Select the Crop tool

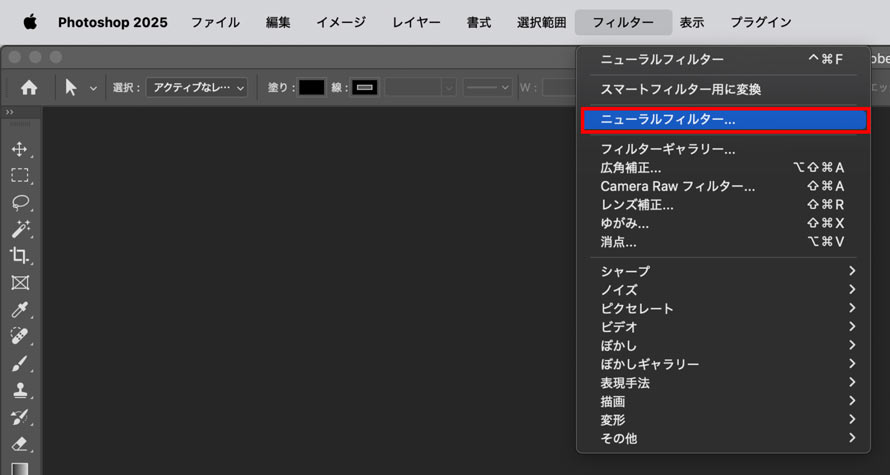tap(20, 255)
